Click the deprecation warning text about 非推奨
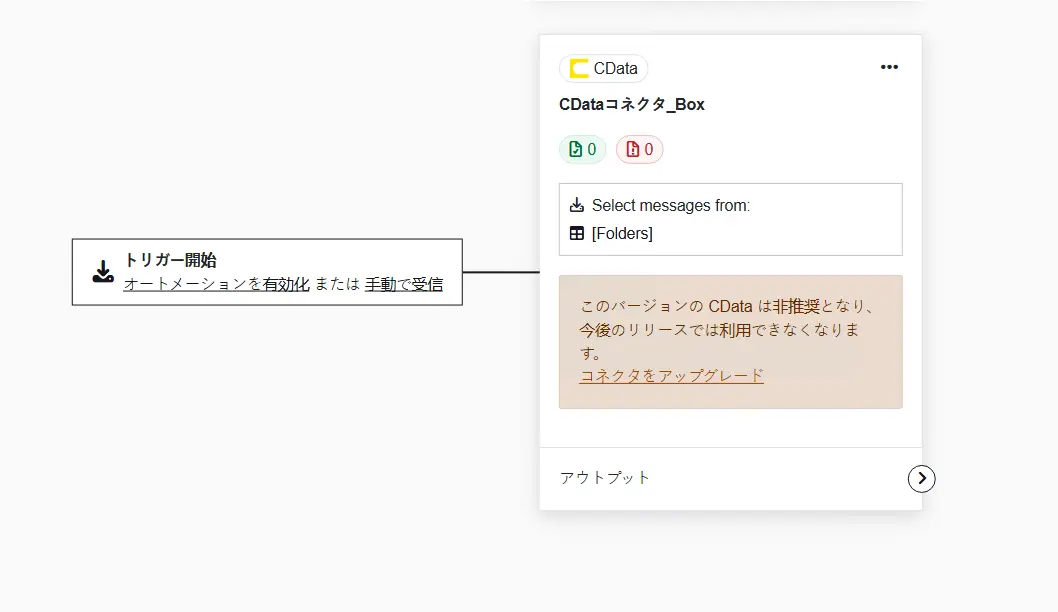The width and height of the screenshot is (1058, 612). [727, 329]
